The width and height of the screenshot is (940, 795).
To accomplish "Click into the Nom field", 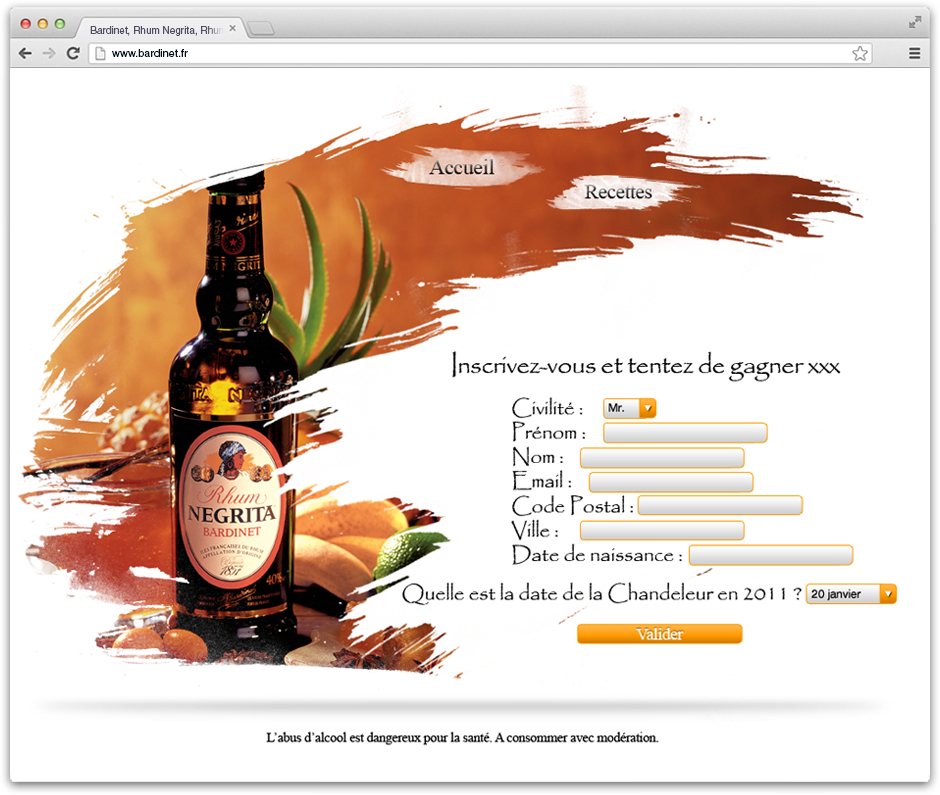I will 662,458.
